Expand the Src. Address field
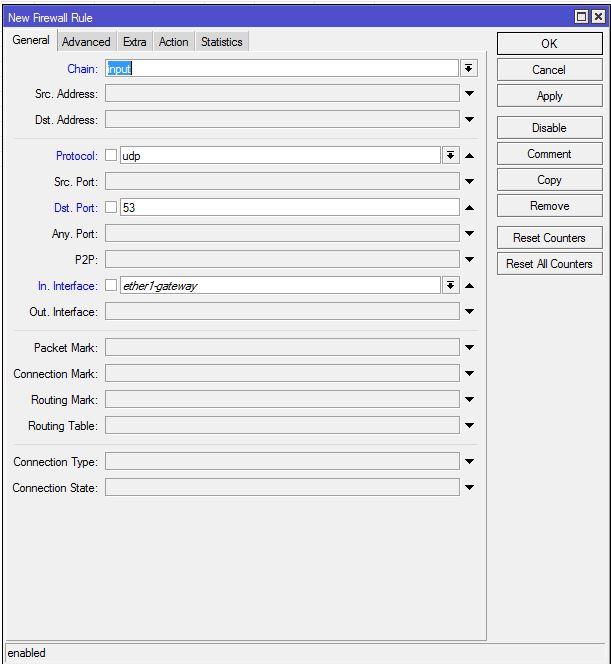611x664 pixels. [x=469, y=94]
